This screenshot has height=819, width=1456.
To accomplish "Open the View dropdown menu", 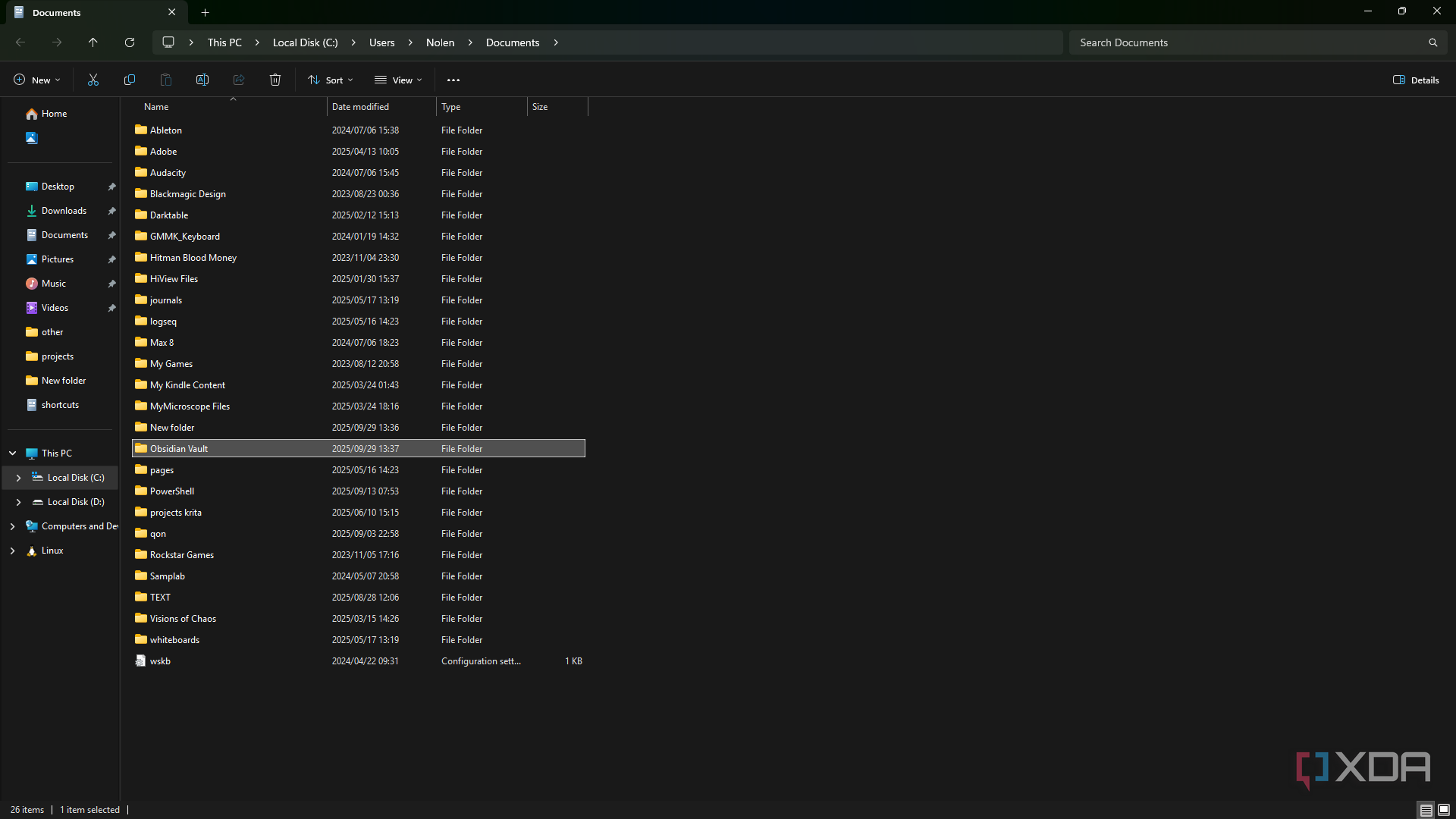I will (398, 80).
